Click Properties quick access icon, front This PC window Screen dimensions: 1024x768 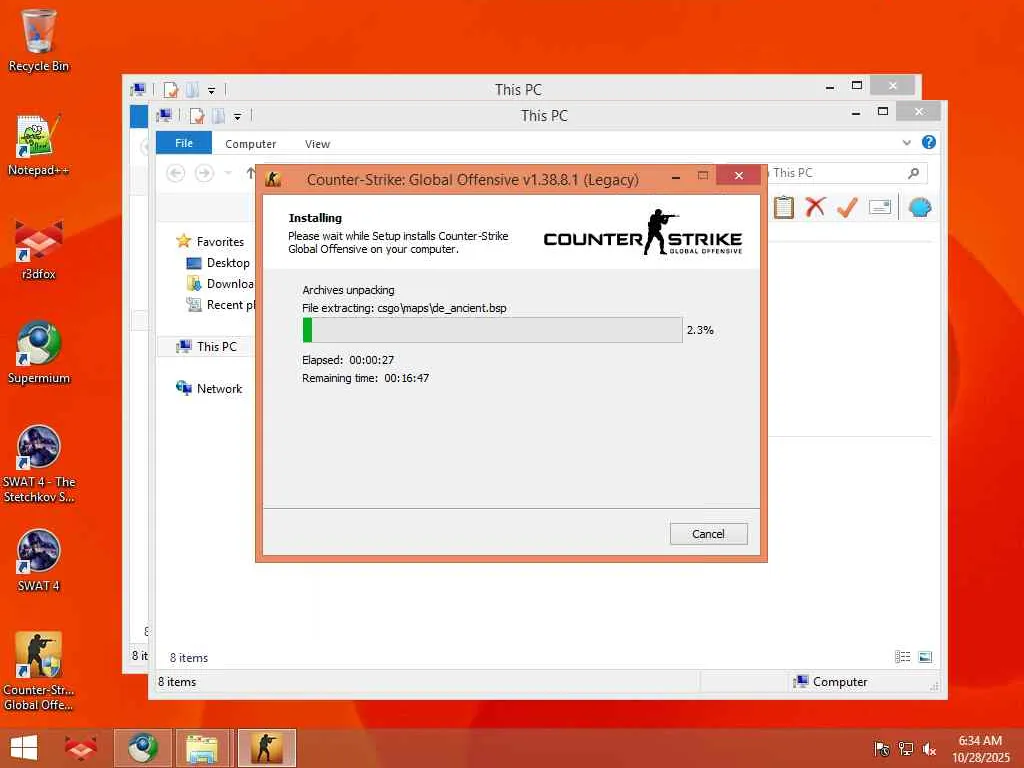click(197, 116)
